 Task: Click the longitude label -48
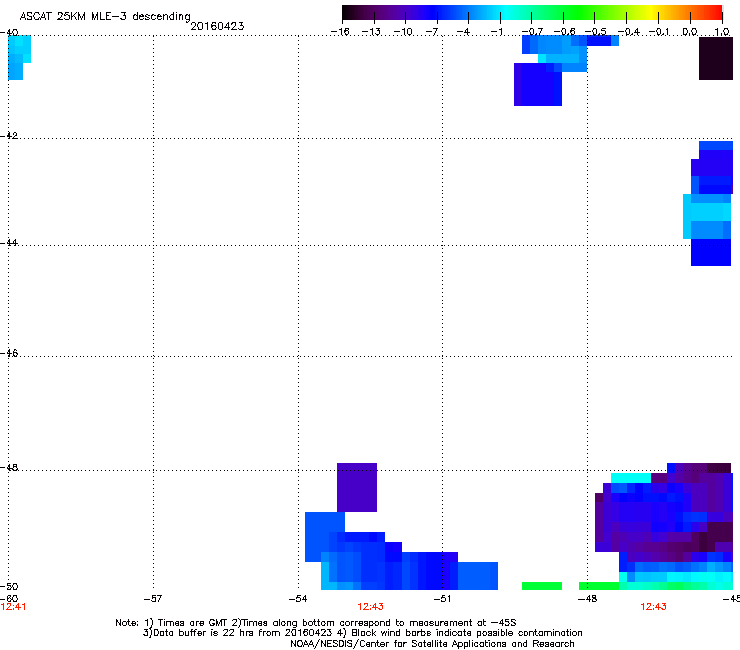pyautogui.click(x=587, y=598)
